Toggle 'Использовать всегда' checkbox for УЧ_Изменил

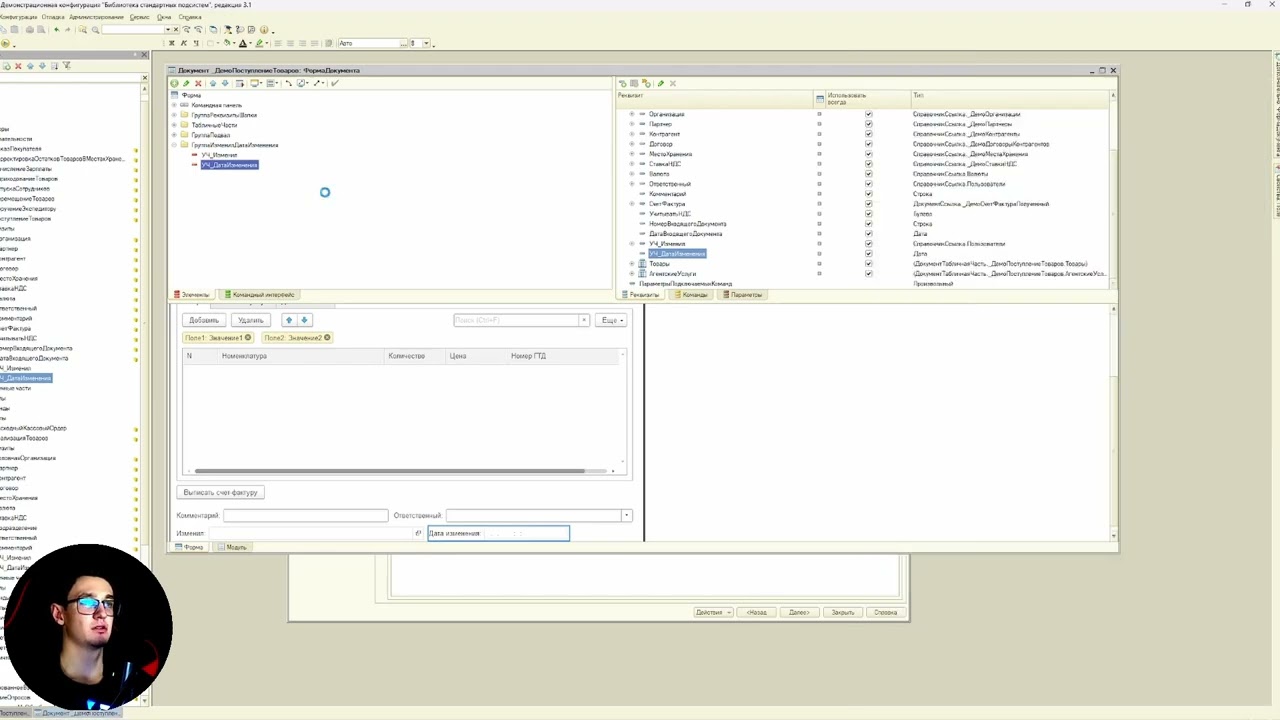tap(868, 244)
